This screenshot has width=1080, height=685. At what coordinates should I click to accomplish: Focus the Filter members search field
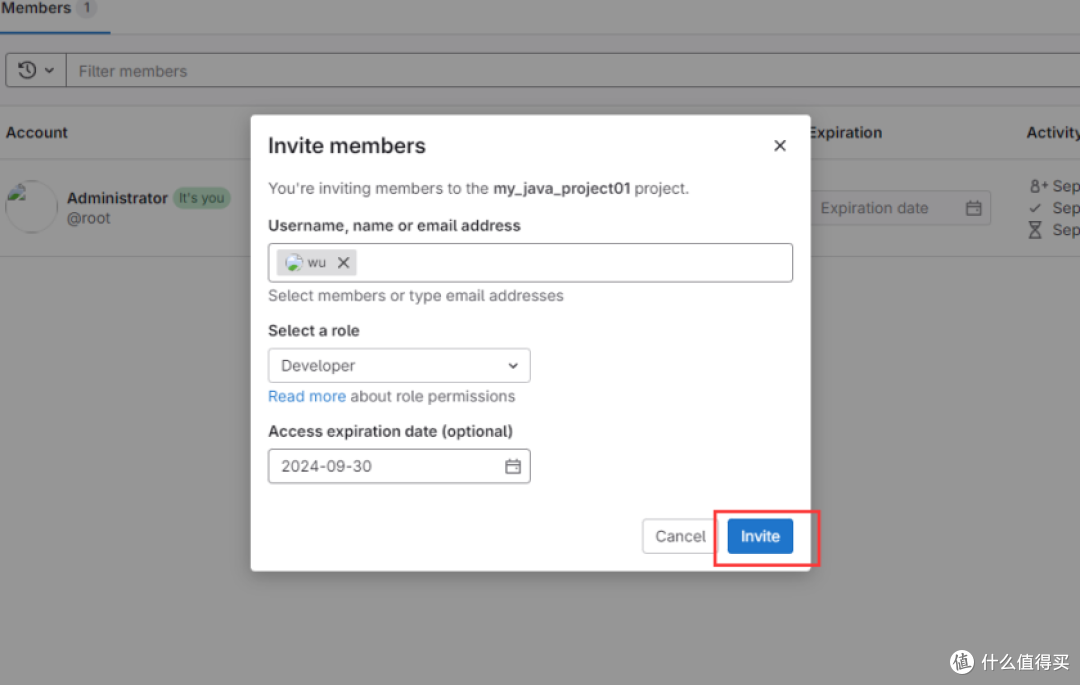pyautogui.click(x=573, y=70)
